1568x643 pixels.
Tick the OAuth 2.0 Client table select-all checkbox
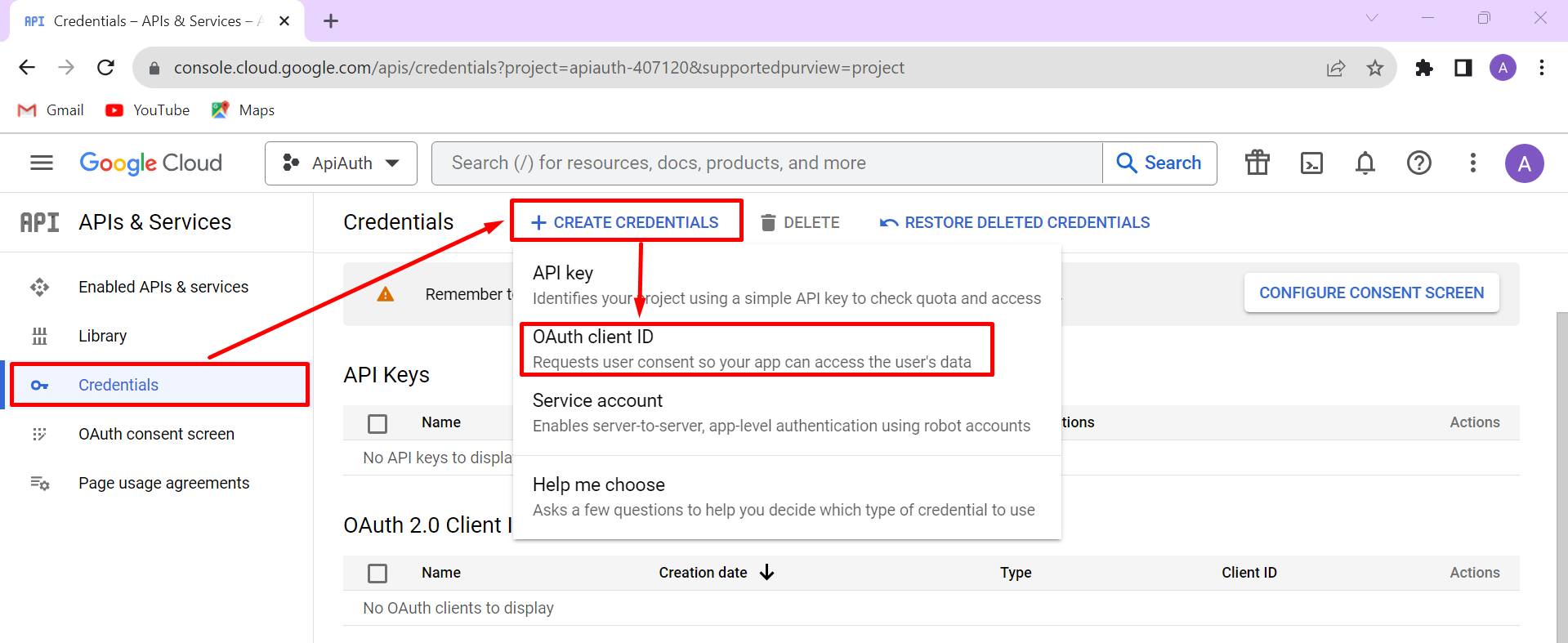coord(377,574)
